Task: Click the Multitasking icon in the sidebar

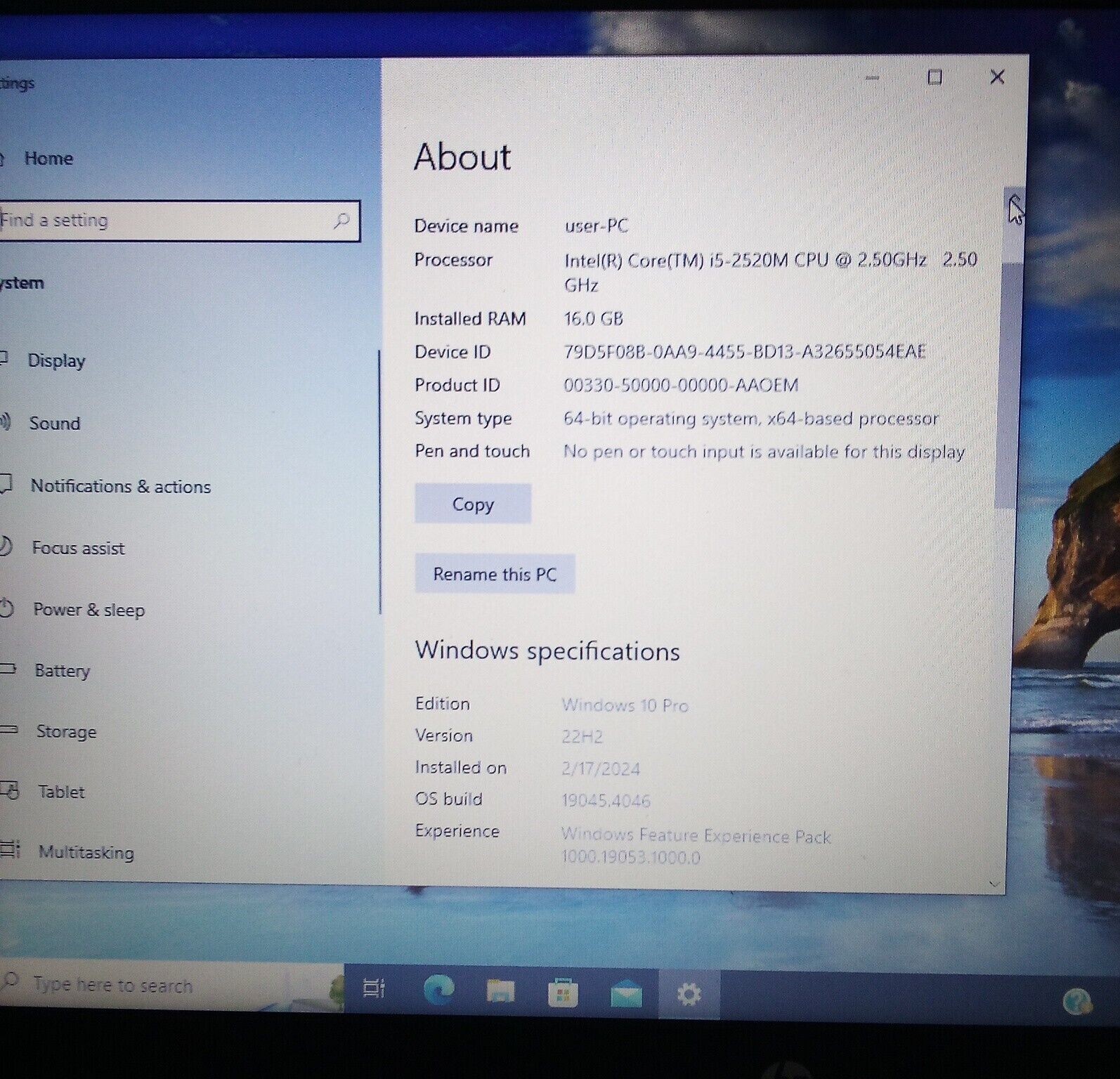Action: pyautogui.click(x=10, y=849)
